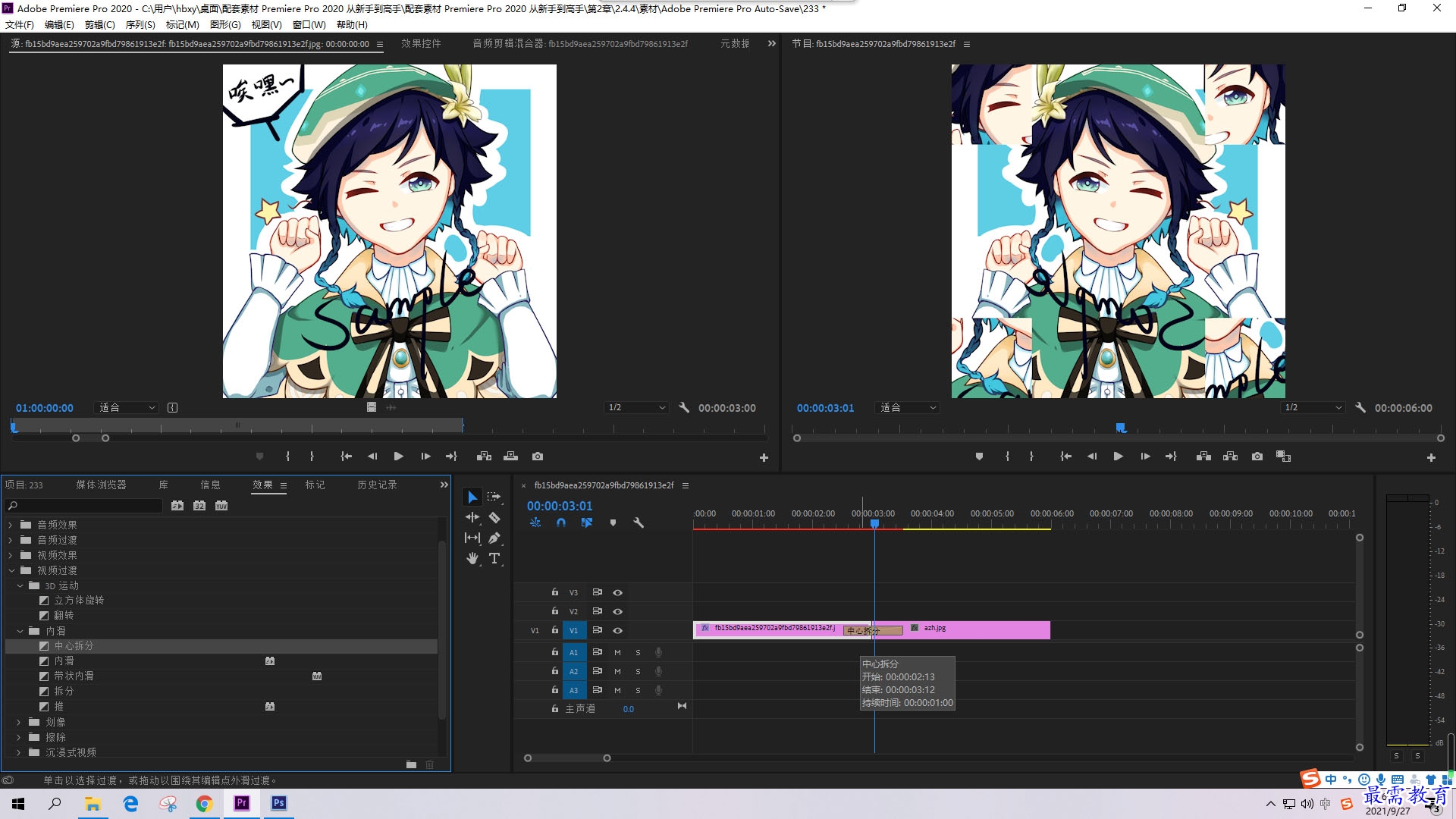Open Comparison View in Program monitor
The width and height of the screenshot is (1456, 819).
click(1283, 457)
